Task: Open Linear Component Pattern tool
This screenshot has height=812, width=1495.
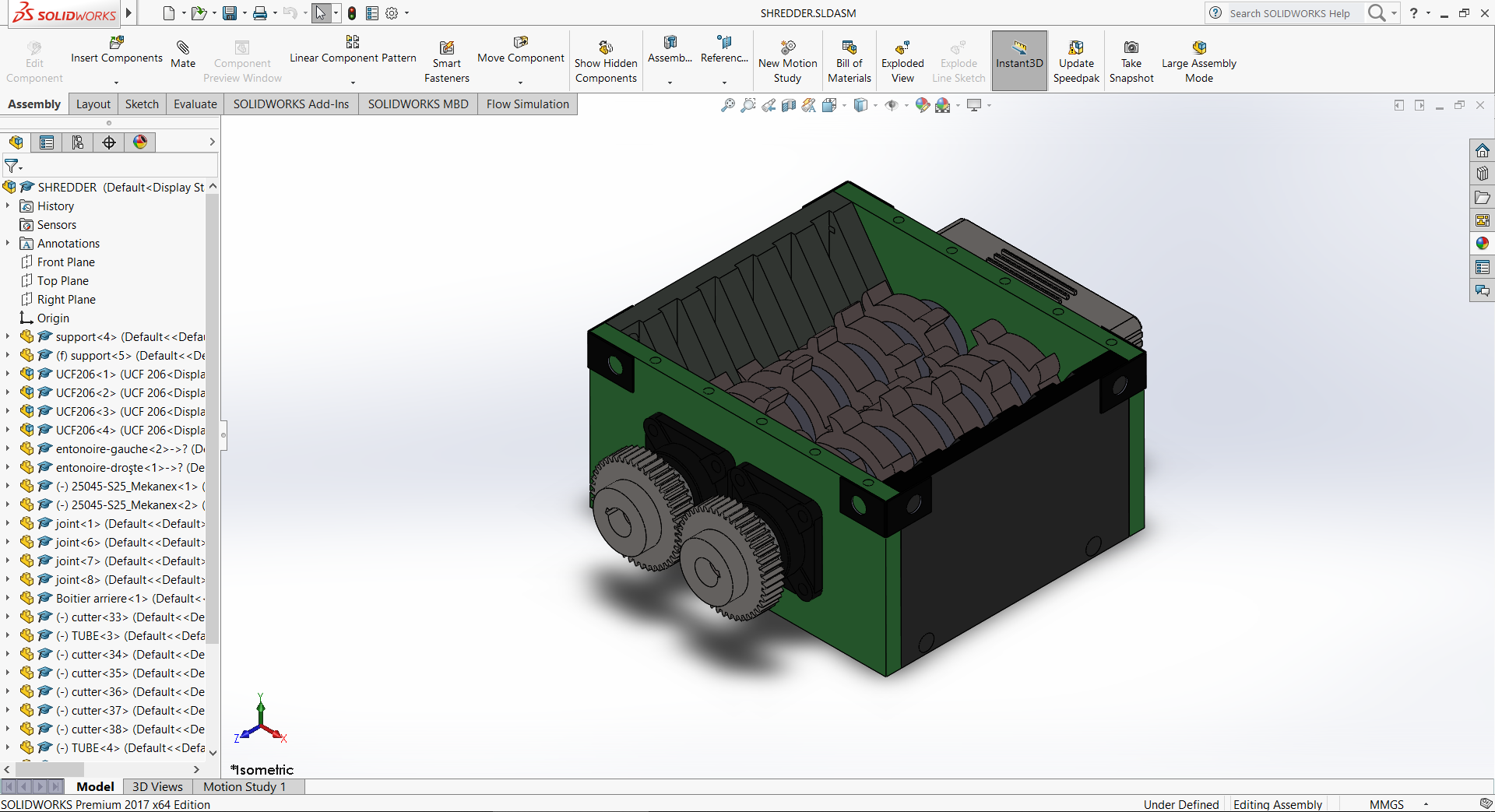Action: pos(353,50)
